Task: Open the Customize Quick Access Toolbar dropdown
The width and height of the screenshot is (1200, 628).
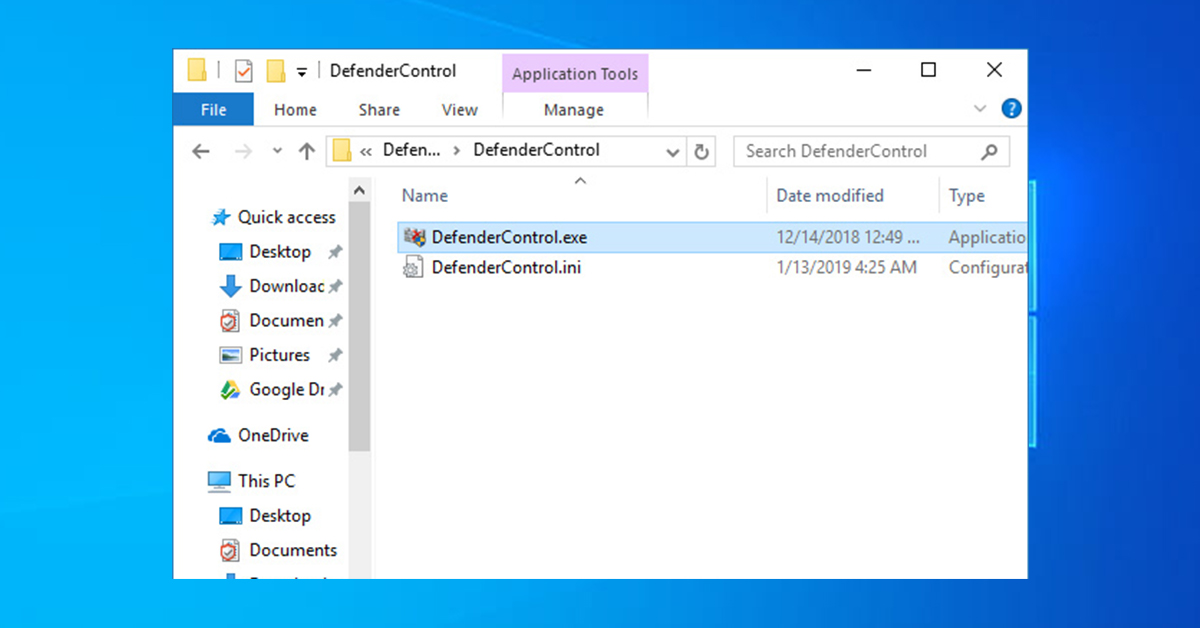Action: point(302,72)
